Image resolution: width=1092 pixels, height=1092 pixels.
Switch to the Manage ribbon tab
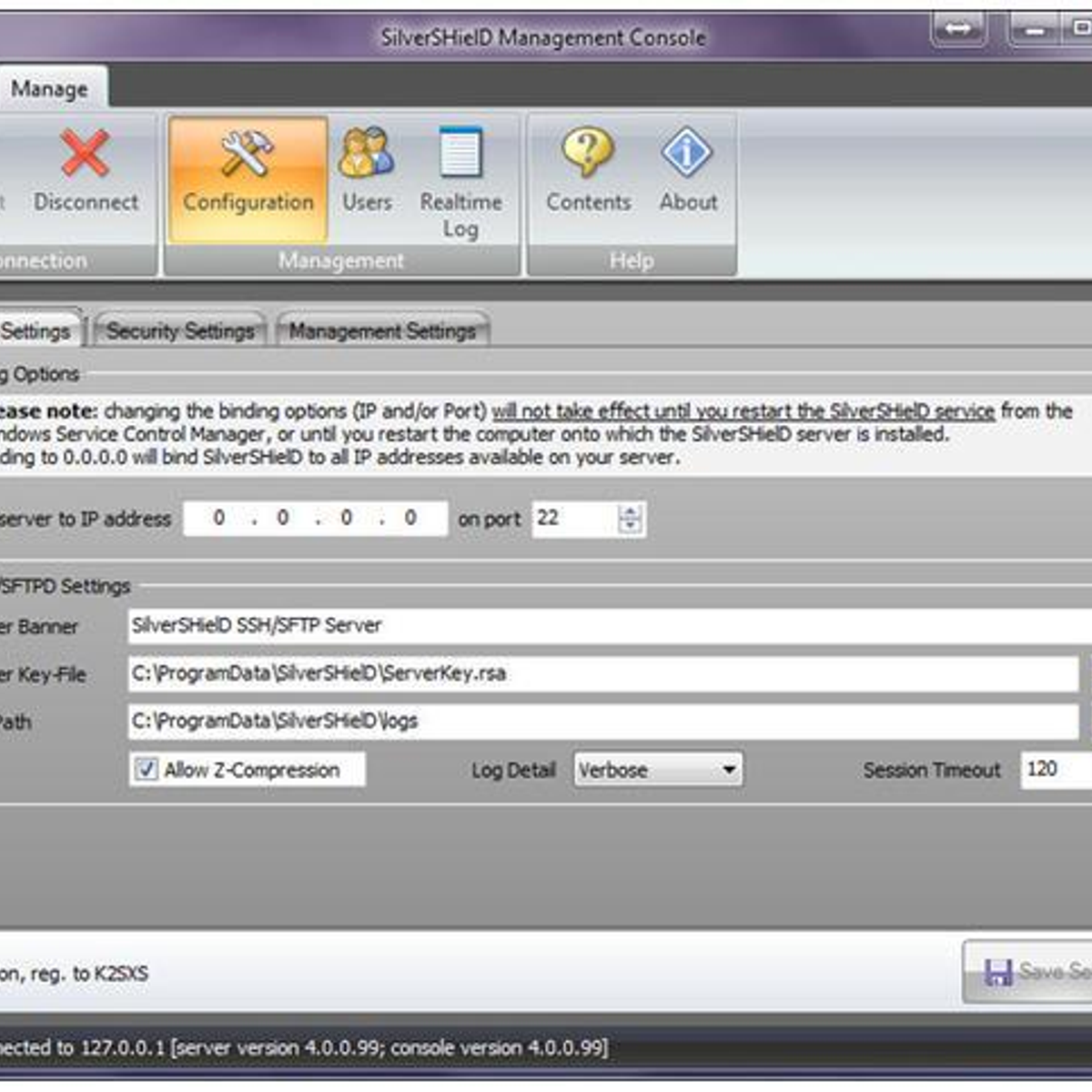(50, 89)
